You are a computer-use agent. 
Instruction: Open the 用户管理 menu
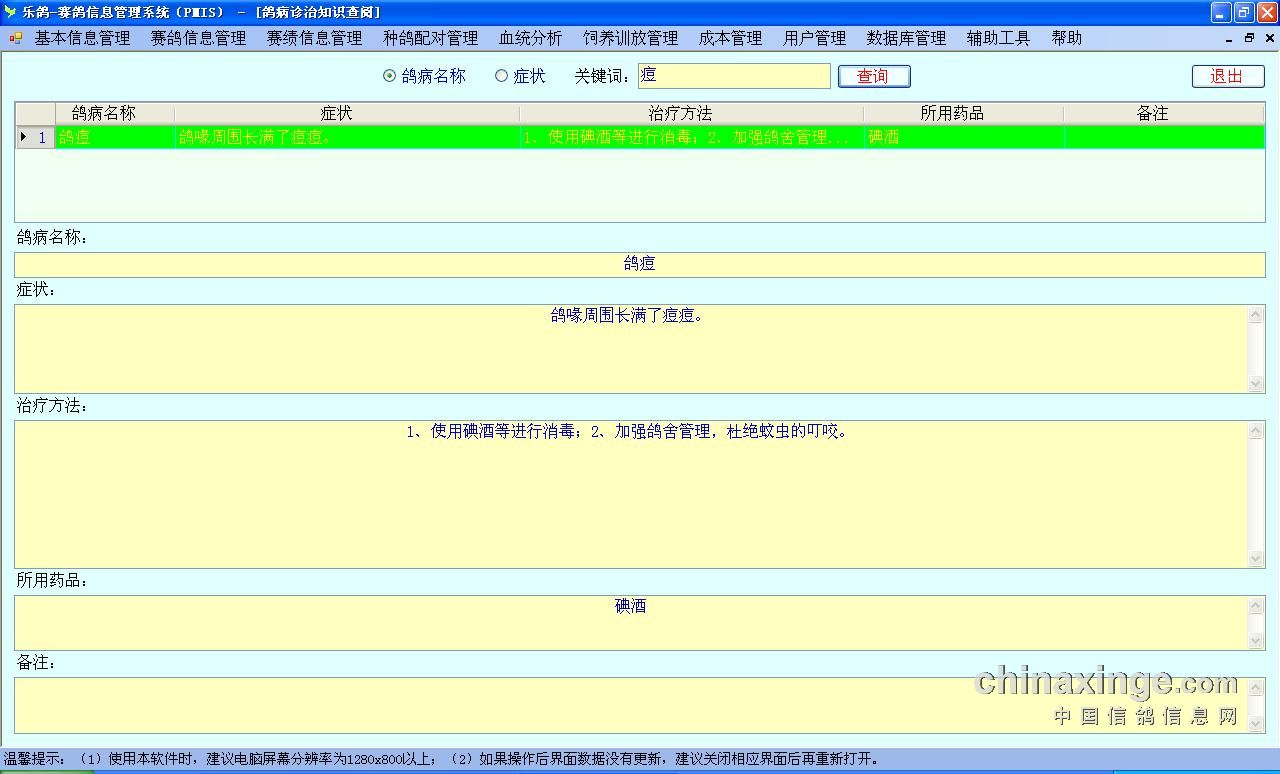[x=814, y=38]
